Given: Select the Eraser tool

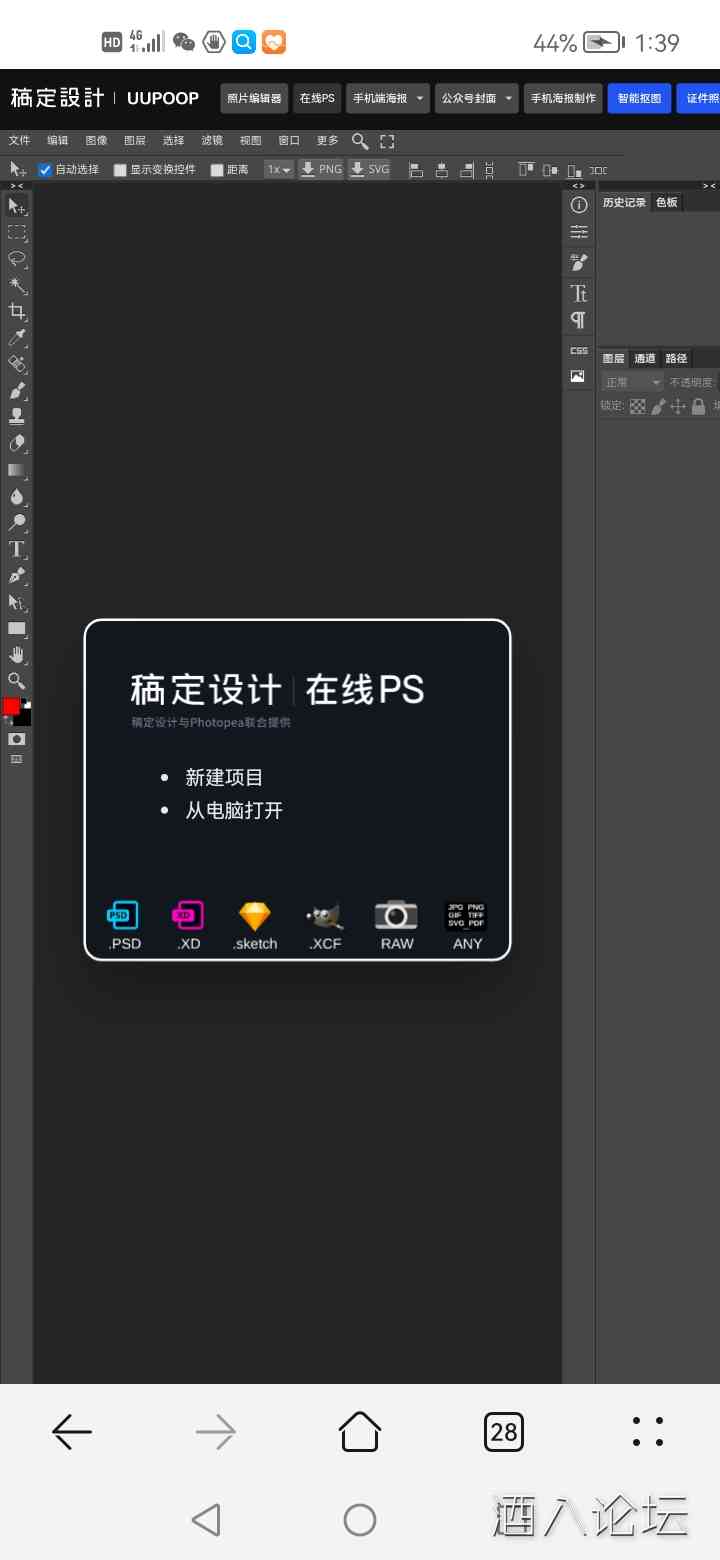Looking at the screenshot, I should (x=16, y=443).
